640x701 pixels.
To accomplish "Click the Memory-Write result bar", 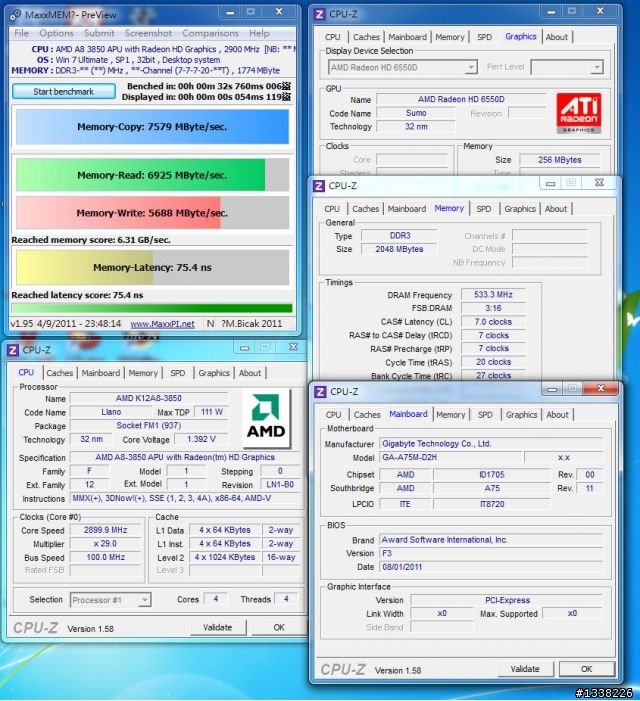I will (152, 213).
